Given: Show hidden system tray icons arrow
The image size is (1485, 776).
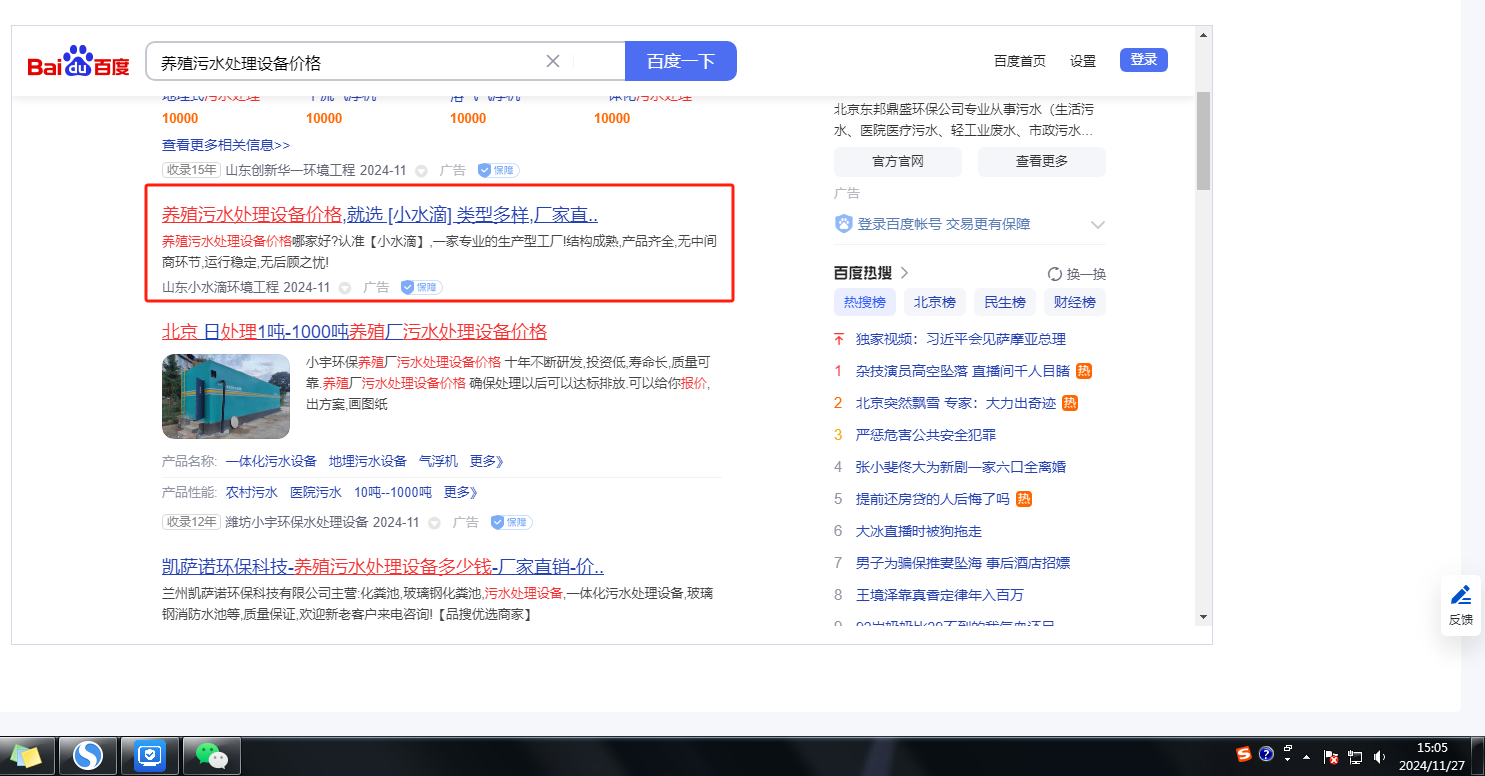Looking at the screenshot, I should point(1306,757).
